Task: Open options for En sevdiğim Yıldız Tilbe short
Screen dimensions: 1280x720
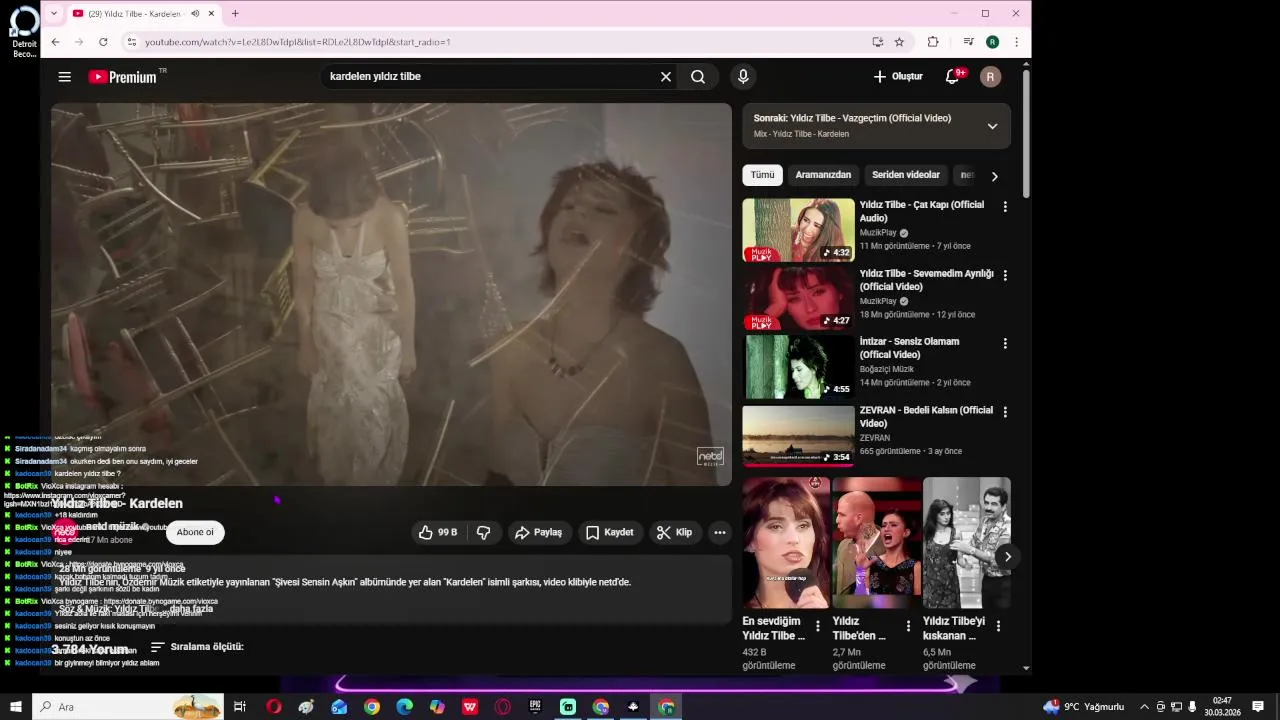Action: (x=818, y=626)
